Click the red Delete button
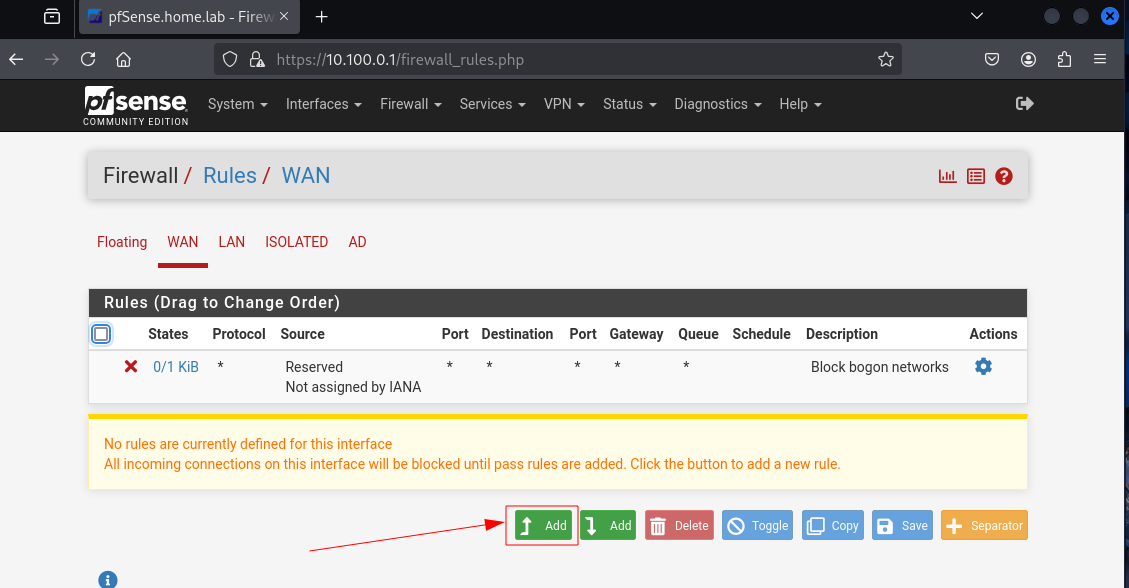The height and width of the screenshot is (588, 1129). 679,525
